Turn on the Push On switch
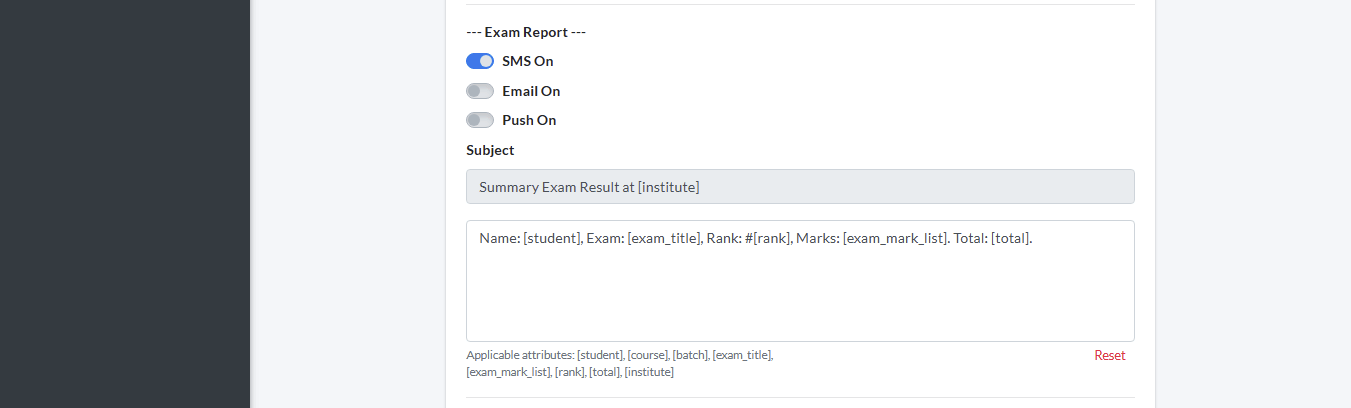Image resolution: width=1351 pixels, height=408 pixels. [x=480, y=120]
